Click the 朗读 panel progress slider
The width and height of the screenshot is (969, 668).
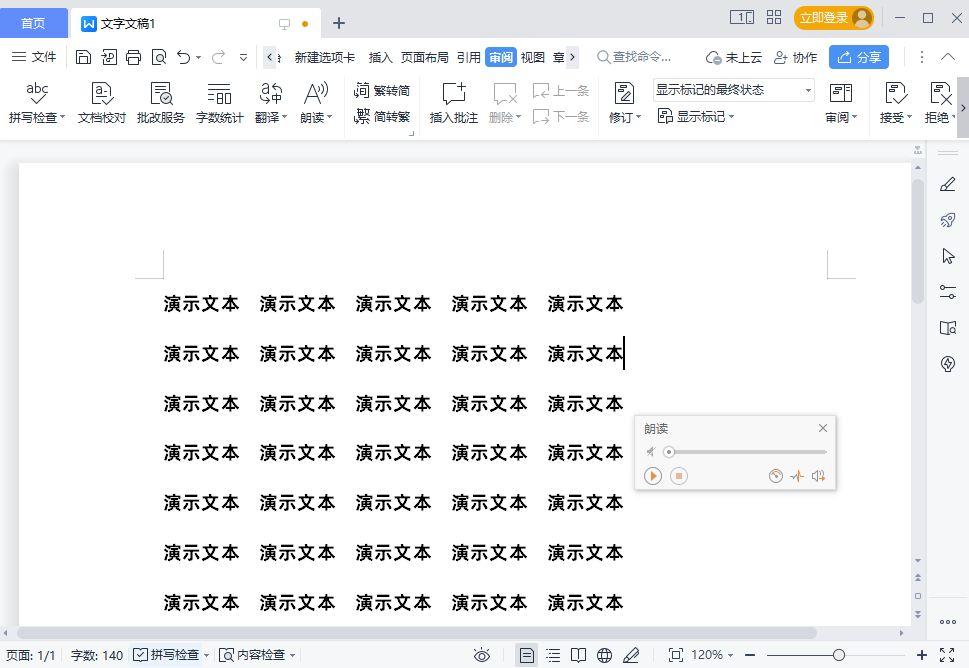[x=746, y=452]
